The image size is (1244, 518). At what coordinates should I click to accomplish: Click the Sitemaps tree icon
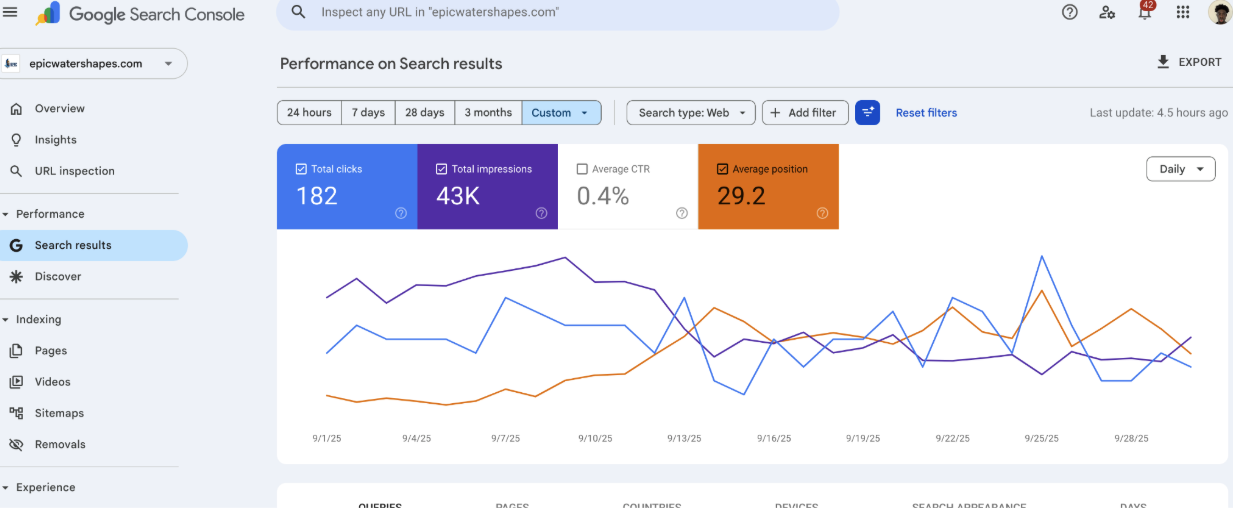16,413
